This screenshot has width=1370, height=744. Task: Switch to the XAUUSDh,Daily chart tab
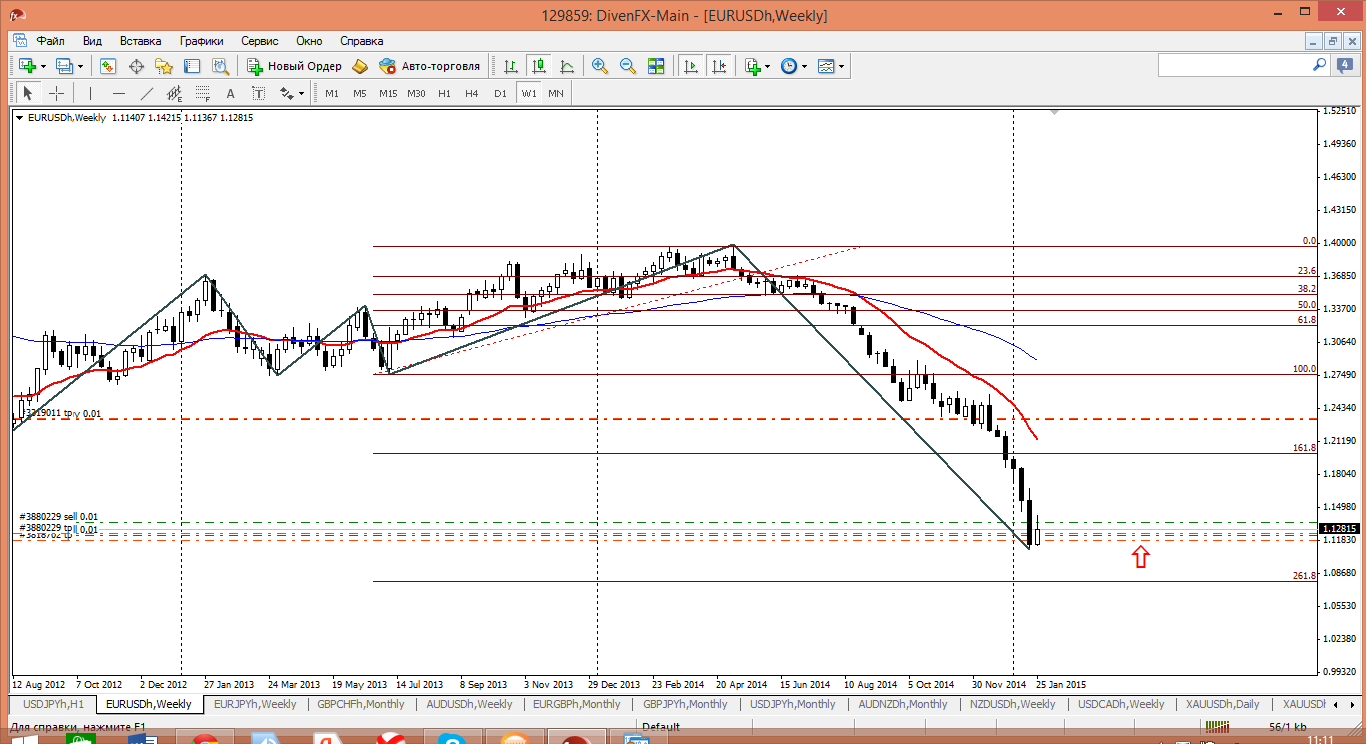[1222, 704]
